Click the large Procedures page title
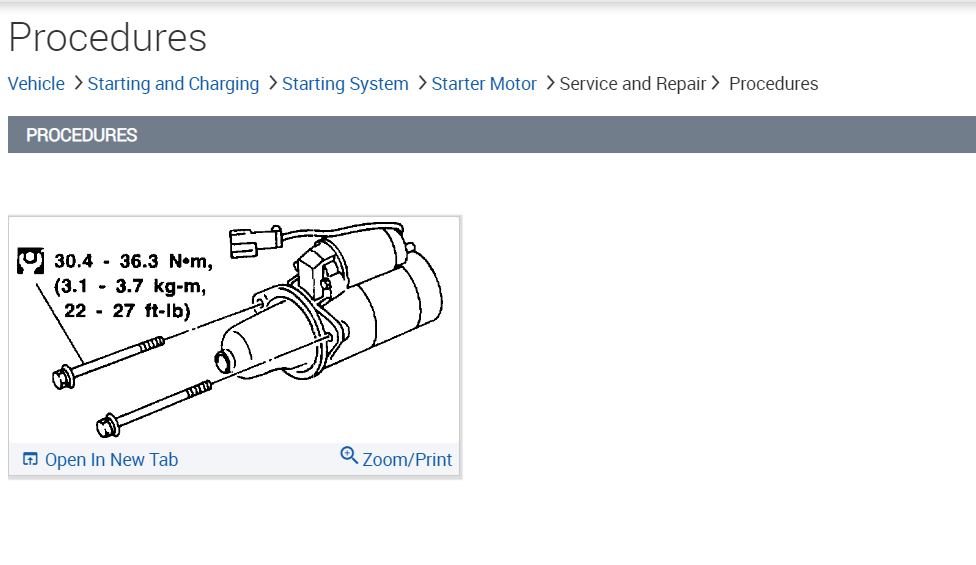 point(108,38)
